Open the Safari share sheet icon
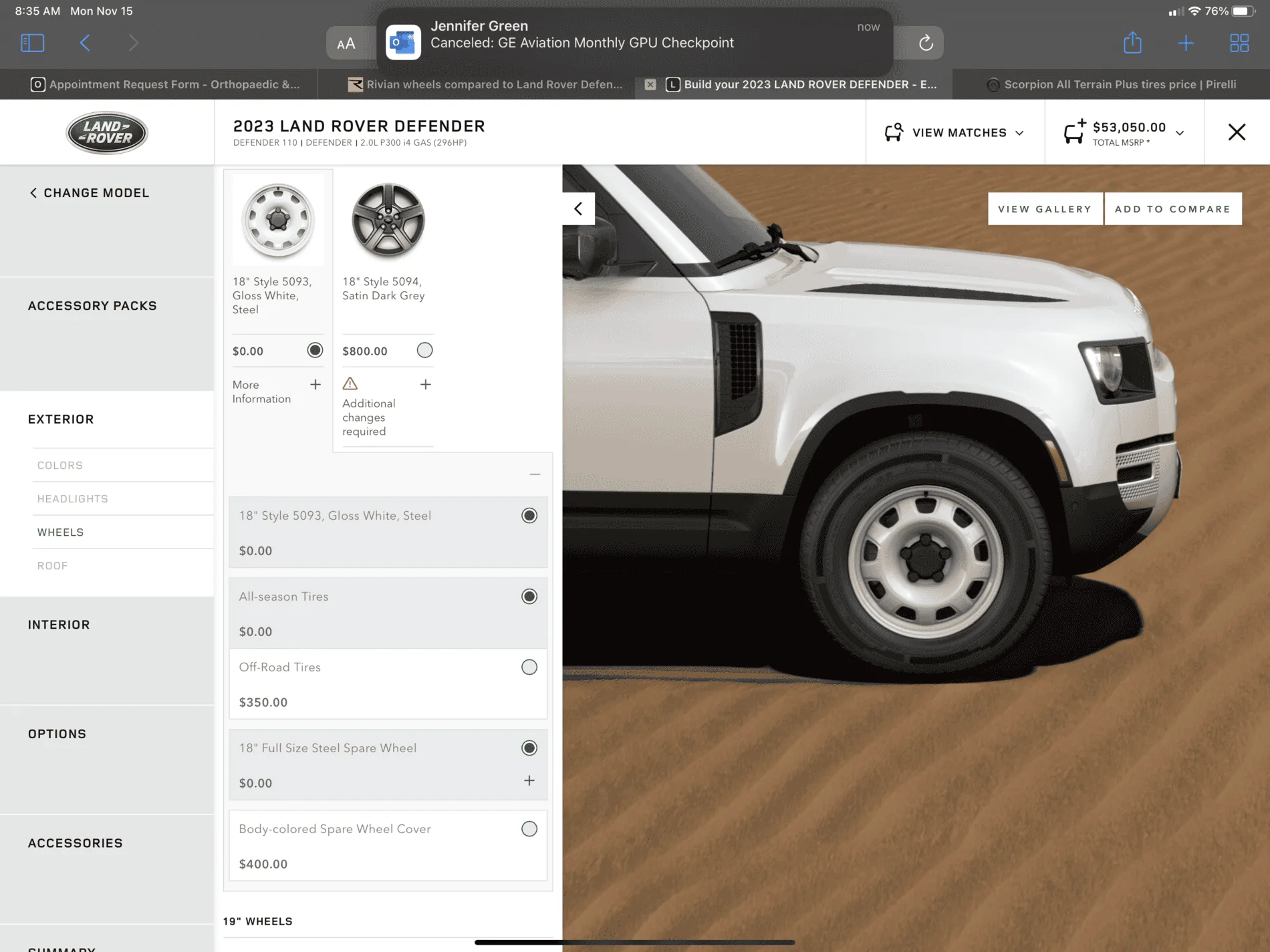 pos(1132,43)
